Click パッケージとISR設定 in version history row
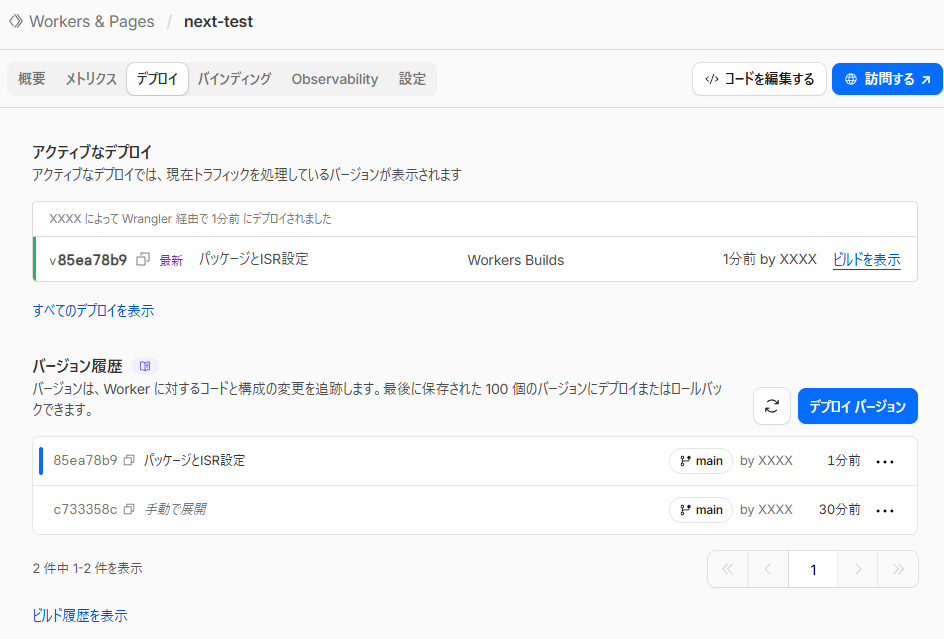The image size is (944, 639). pos(194,461)
